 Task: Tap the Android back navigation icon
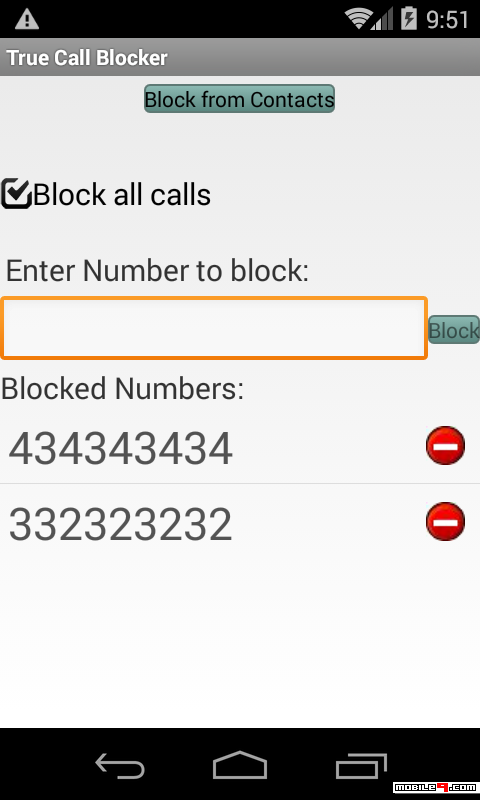pos(120,766)
